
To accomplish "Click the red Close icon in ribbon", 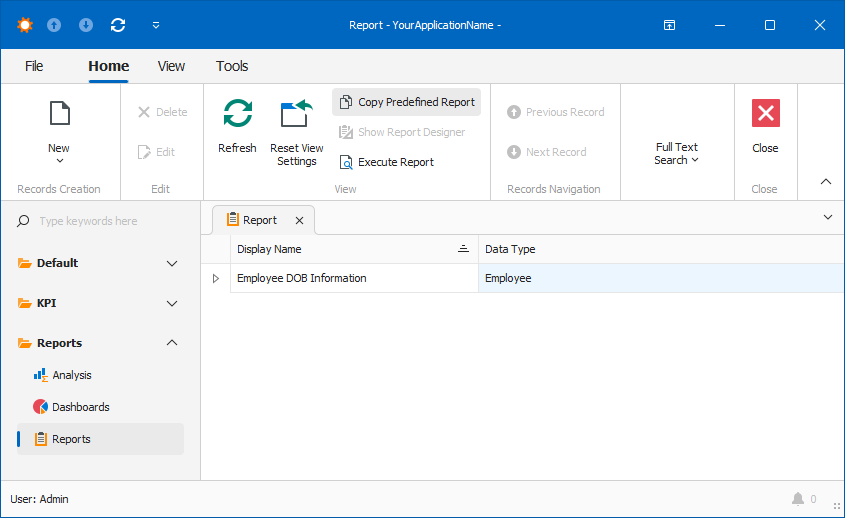I will 766,113.
